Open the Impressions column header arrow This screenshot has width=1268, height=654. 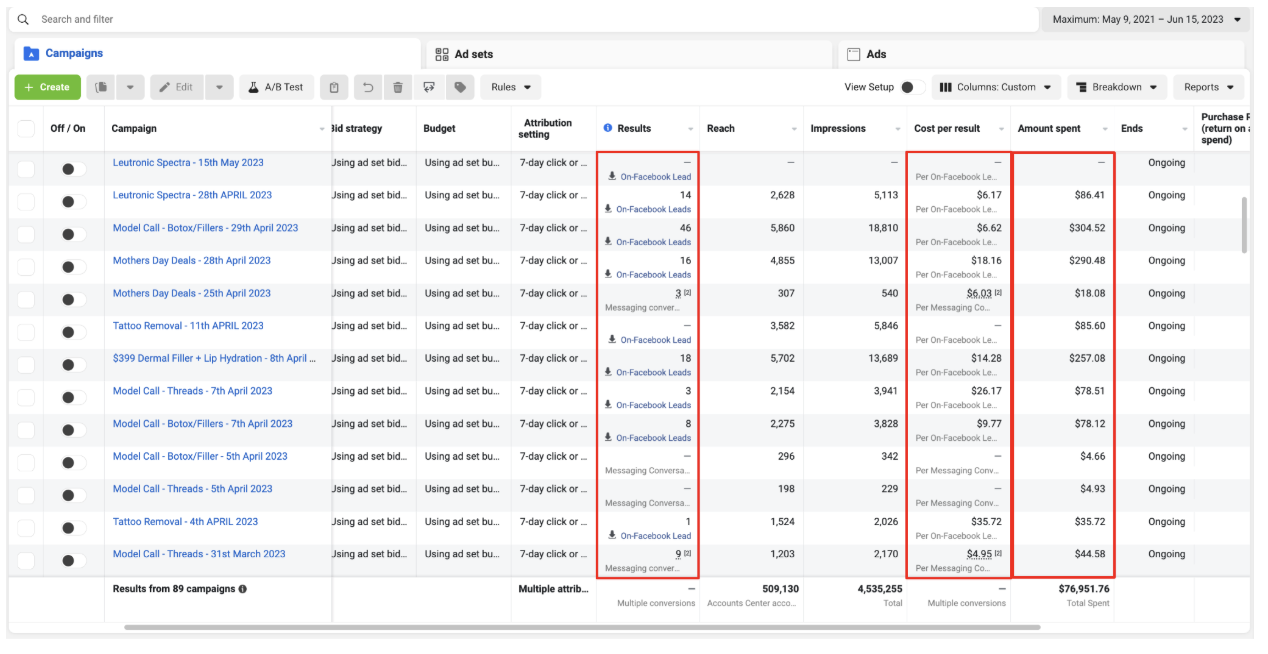898,129
